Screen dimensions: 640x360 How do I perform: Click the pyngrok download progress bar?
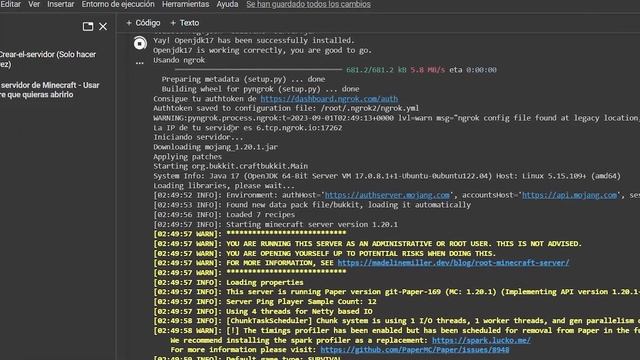258,70
